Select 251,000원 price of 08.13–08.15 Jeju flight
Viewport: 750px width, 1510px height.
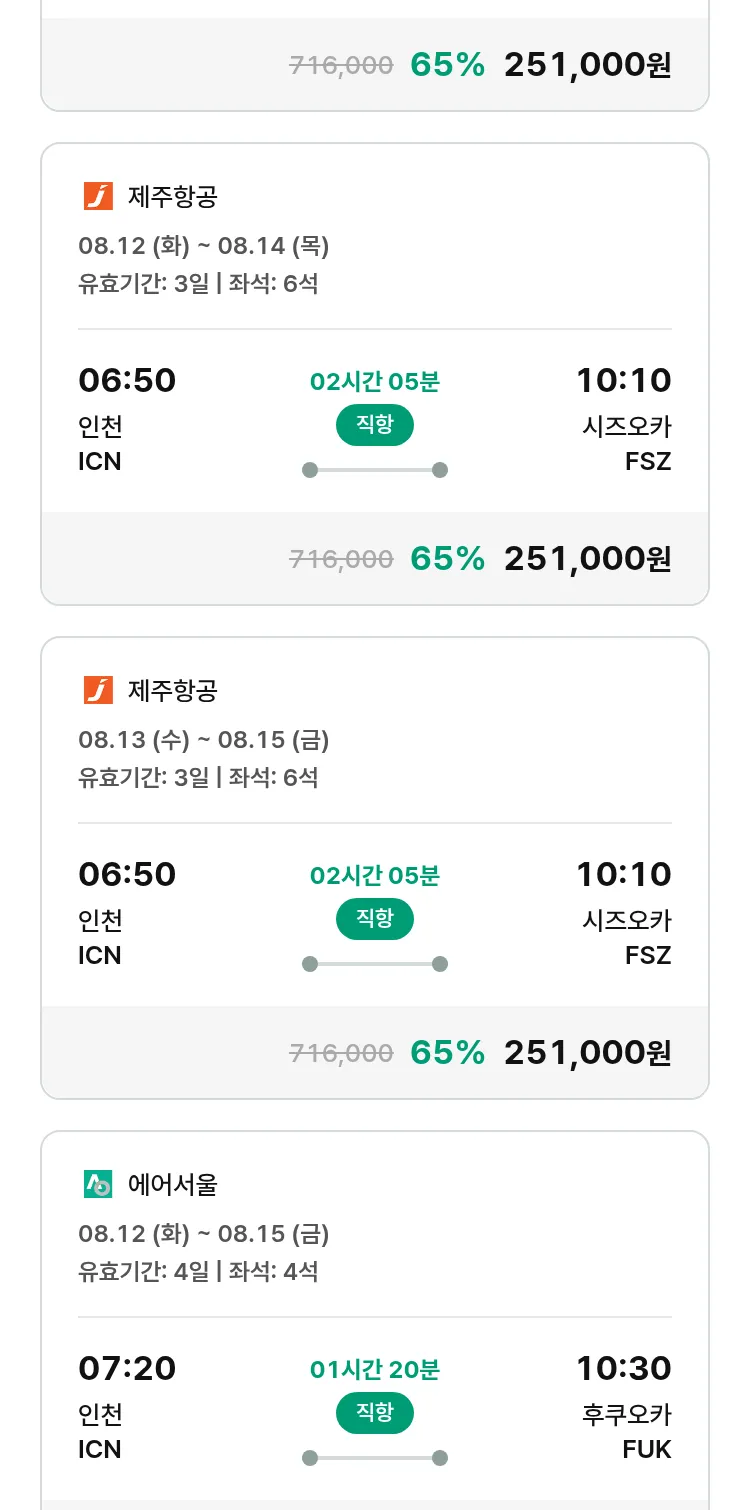pyautogui.click(x=587, y=1053)
